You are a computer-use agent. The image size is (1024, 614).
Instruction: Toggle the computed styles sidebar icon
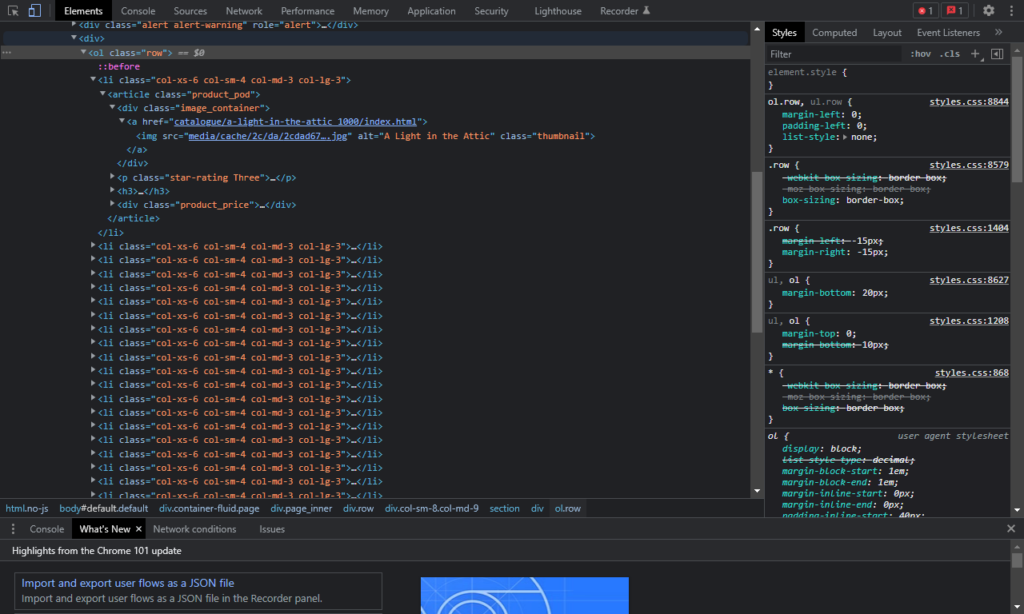(x=997, y=54)
